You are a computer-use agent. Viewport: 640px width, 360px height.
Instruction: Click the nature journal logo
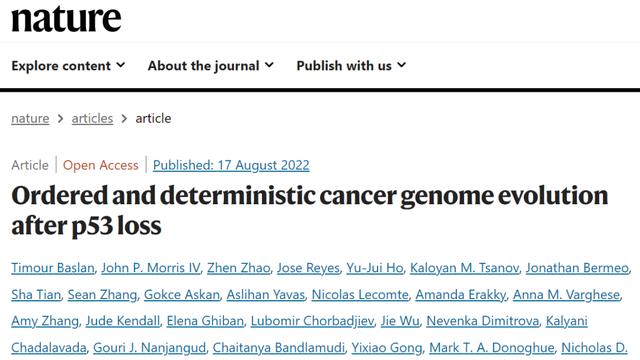pyautogui.click(x=66, y=18)
